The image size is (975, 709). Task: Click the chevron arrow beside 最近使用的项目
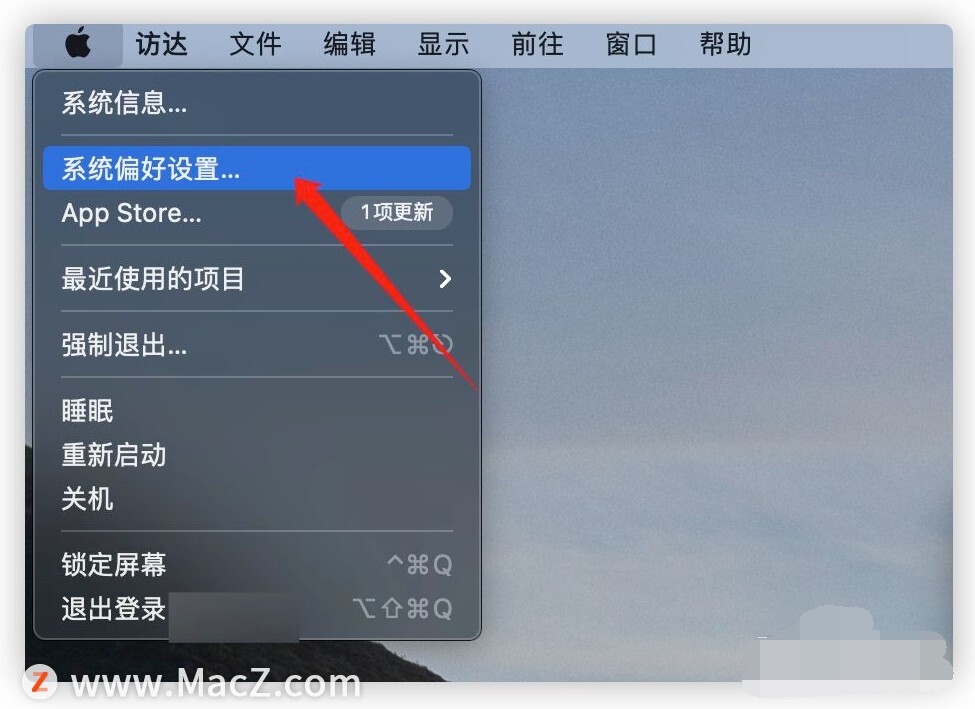[445, 279]
